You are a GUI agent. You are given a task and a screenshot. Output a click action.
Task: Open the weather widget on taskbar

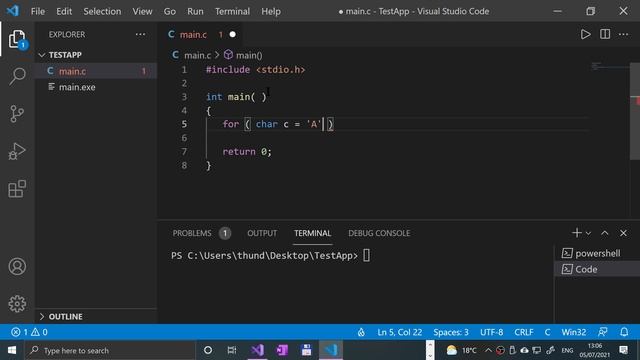tap(462, 350)
